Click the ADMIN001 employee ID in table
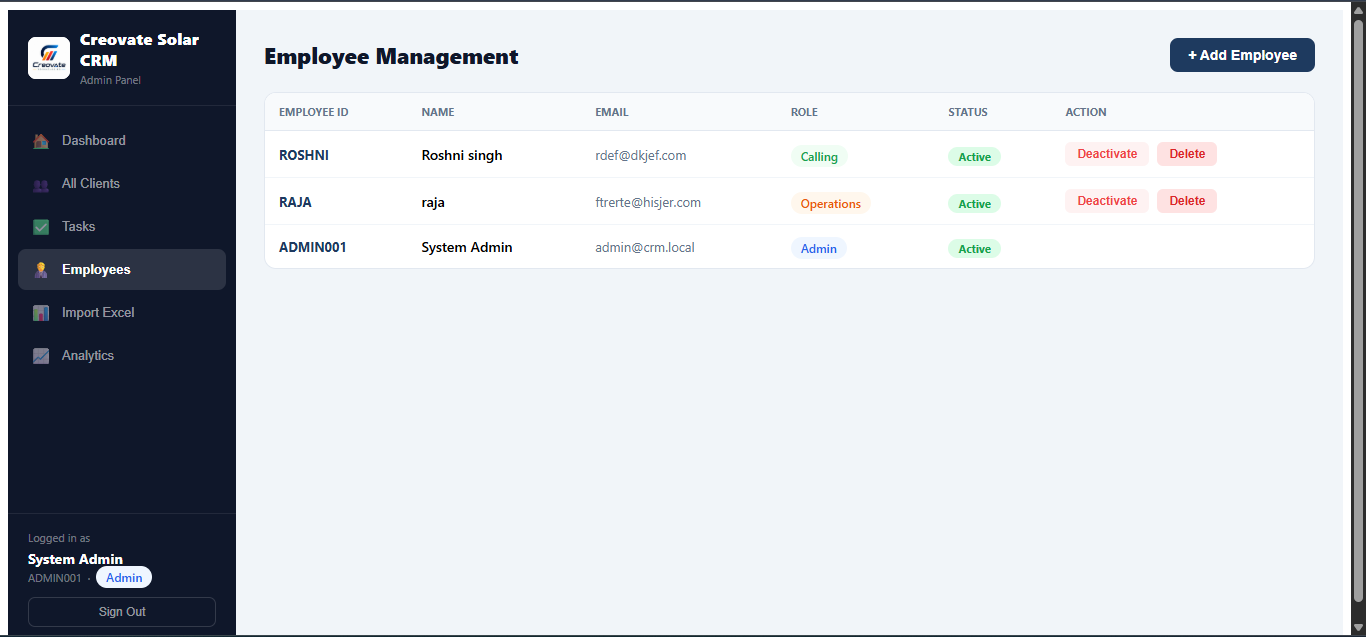The width and height of the screenshot is (1366, 637). [313, 247]
